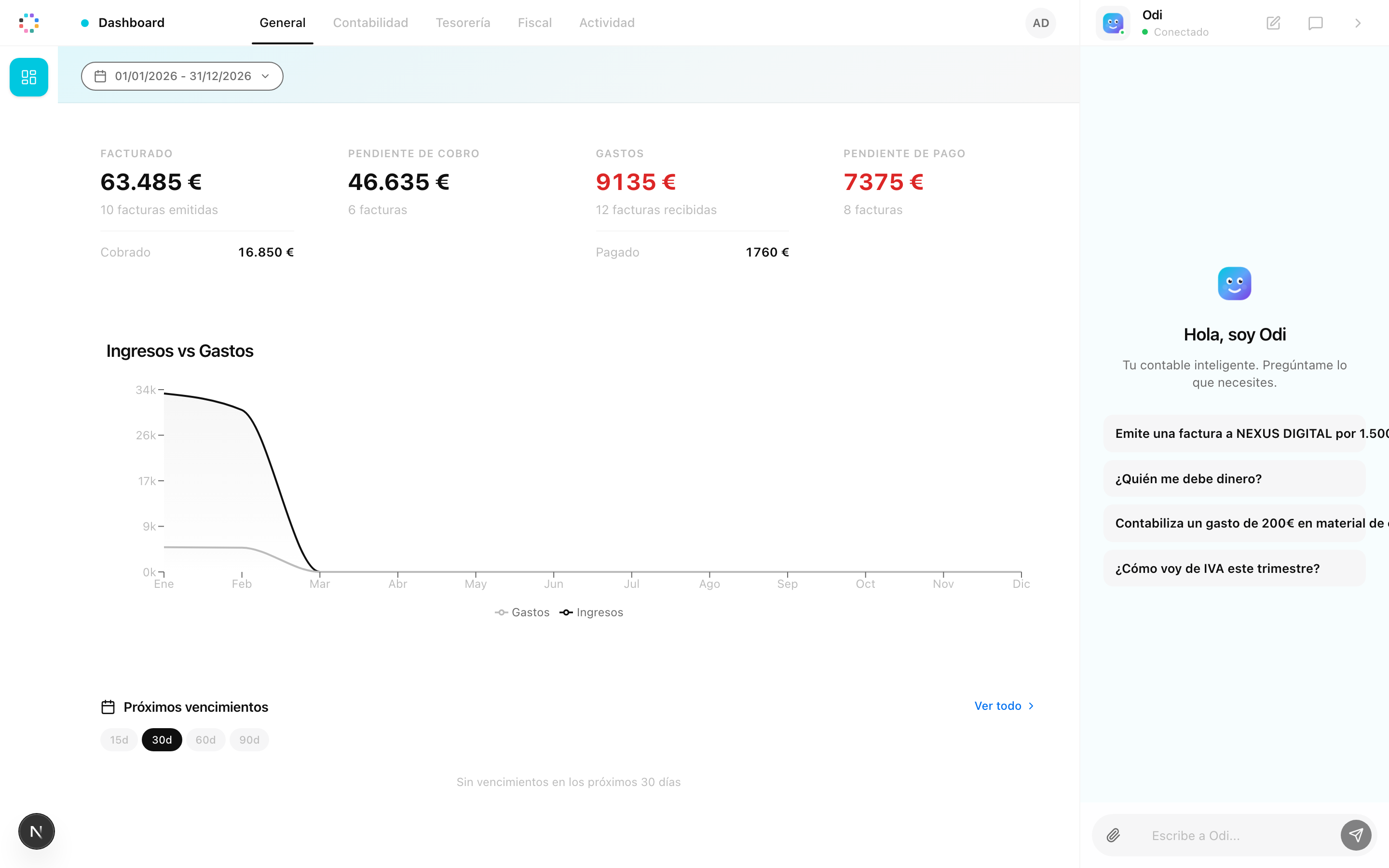Image resolution: width=1389 pixels, height=868 pixels.
Task: Open the dark circular N button at bottom-left
Action: click(36, 831)
